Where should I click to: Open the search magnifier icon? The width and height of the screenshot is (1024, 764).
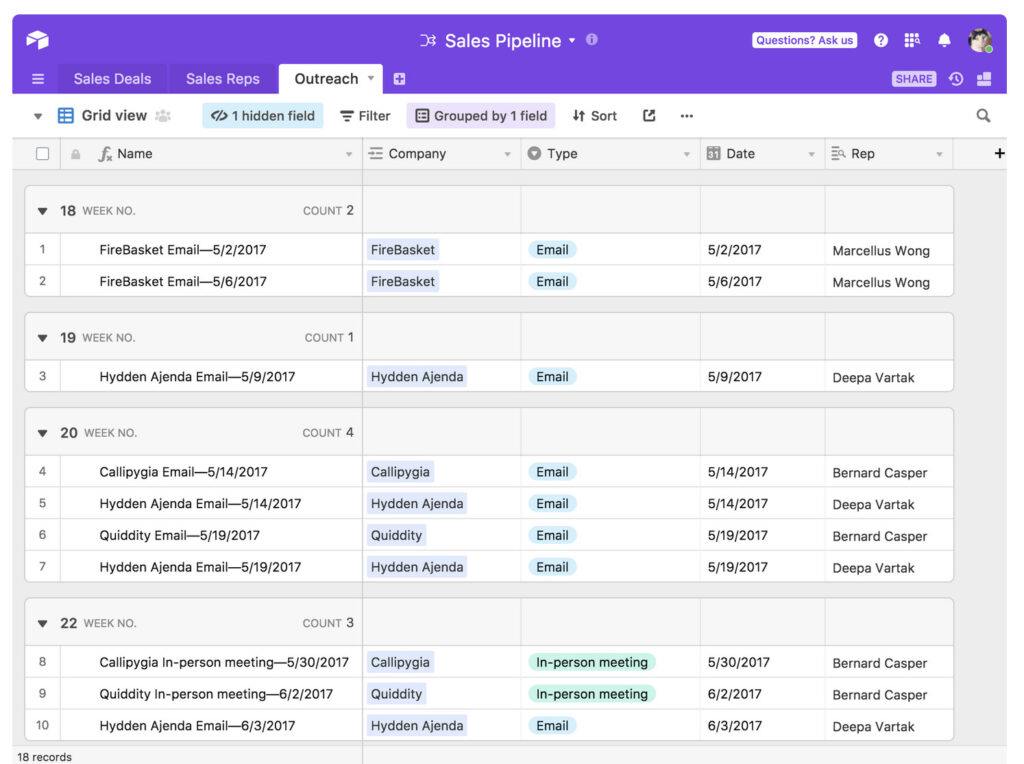[983, 116]
